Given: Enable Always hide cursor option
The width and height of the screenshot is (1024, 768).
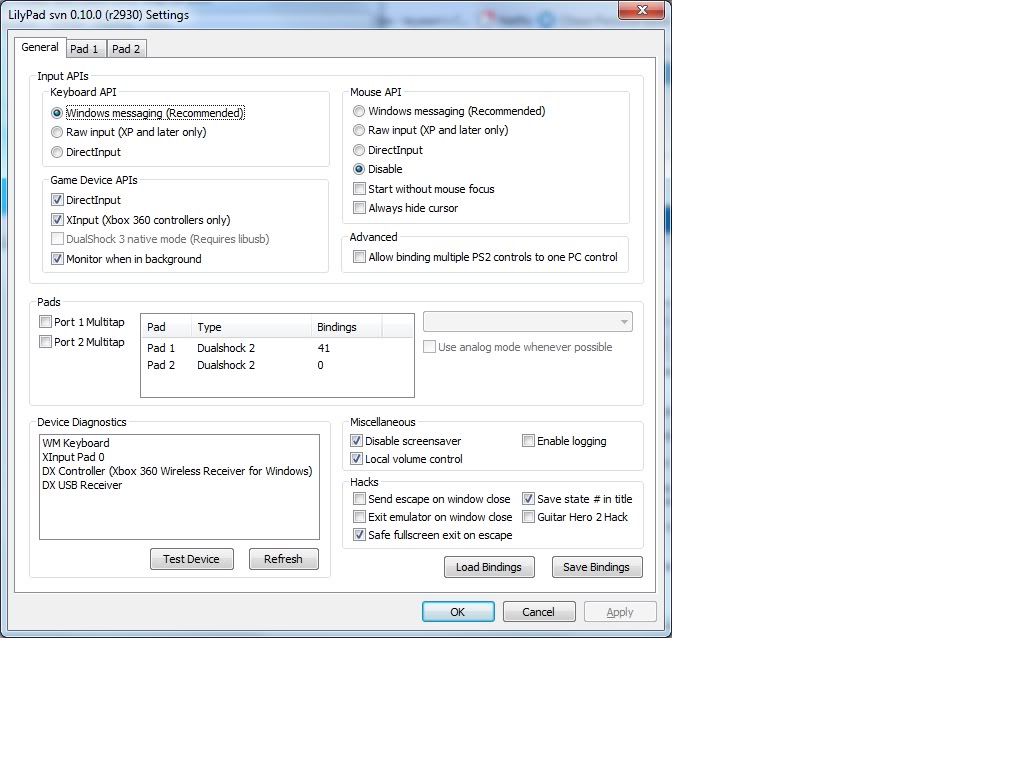Looking at the screenshot, I should click(360, 208).
